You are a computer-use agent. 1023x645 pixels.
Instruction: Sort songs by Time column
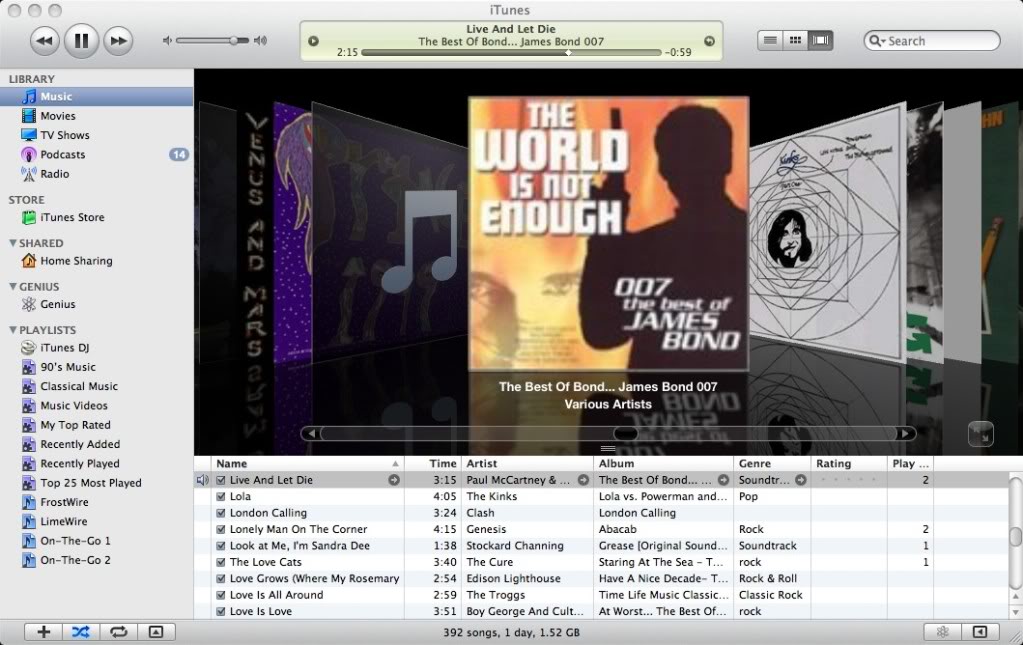pos(433,464)
